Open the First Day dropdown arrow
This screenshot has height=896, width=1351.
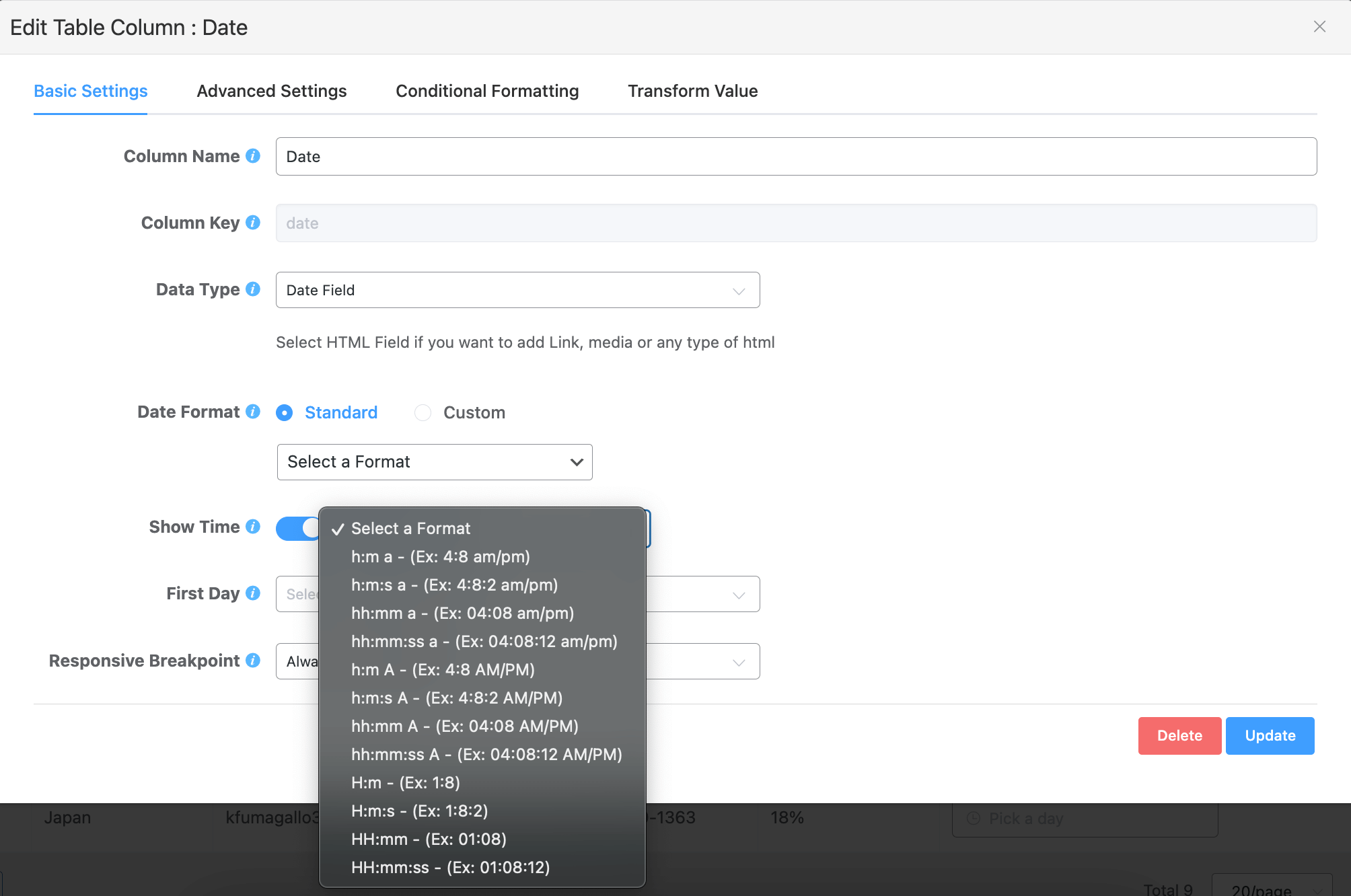(738, 595)
